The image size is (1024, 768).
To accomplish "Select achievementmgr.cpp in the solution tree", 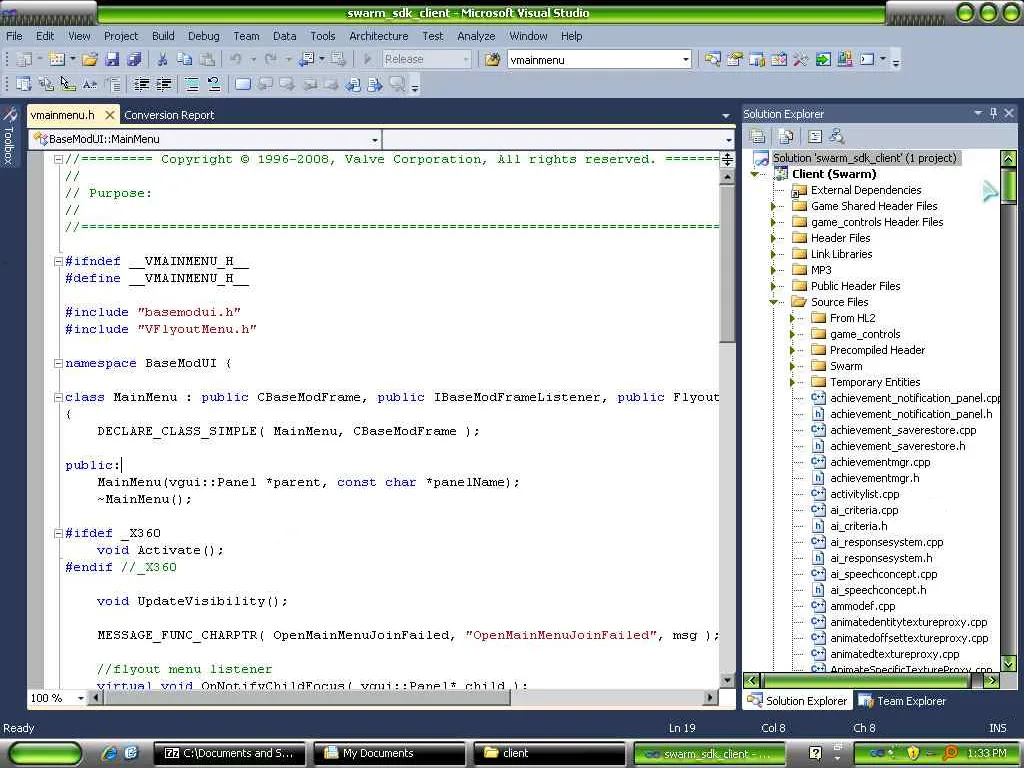I will pyautogui.click(x=880, y=462).
